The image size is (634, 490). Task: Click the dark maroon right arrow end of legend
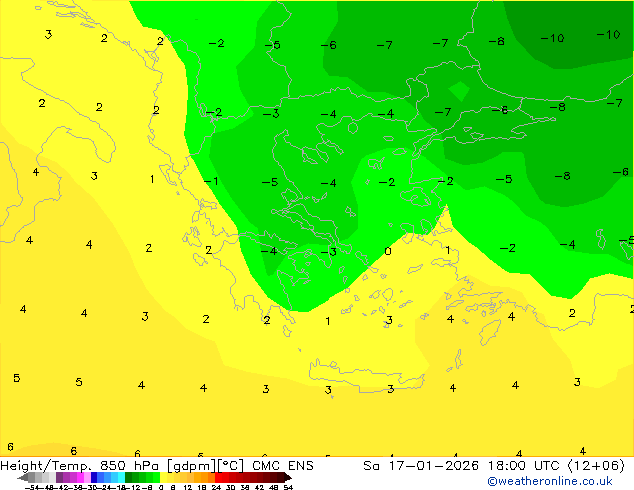tap(288, 477)
